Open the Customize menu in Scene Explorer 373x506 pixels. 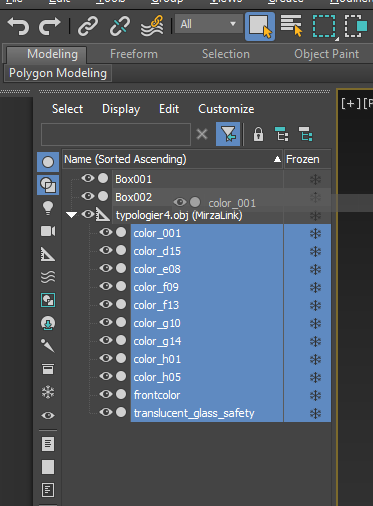click(226, 109)
